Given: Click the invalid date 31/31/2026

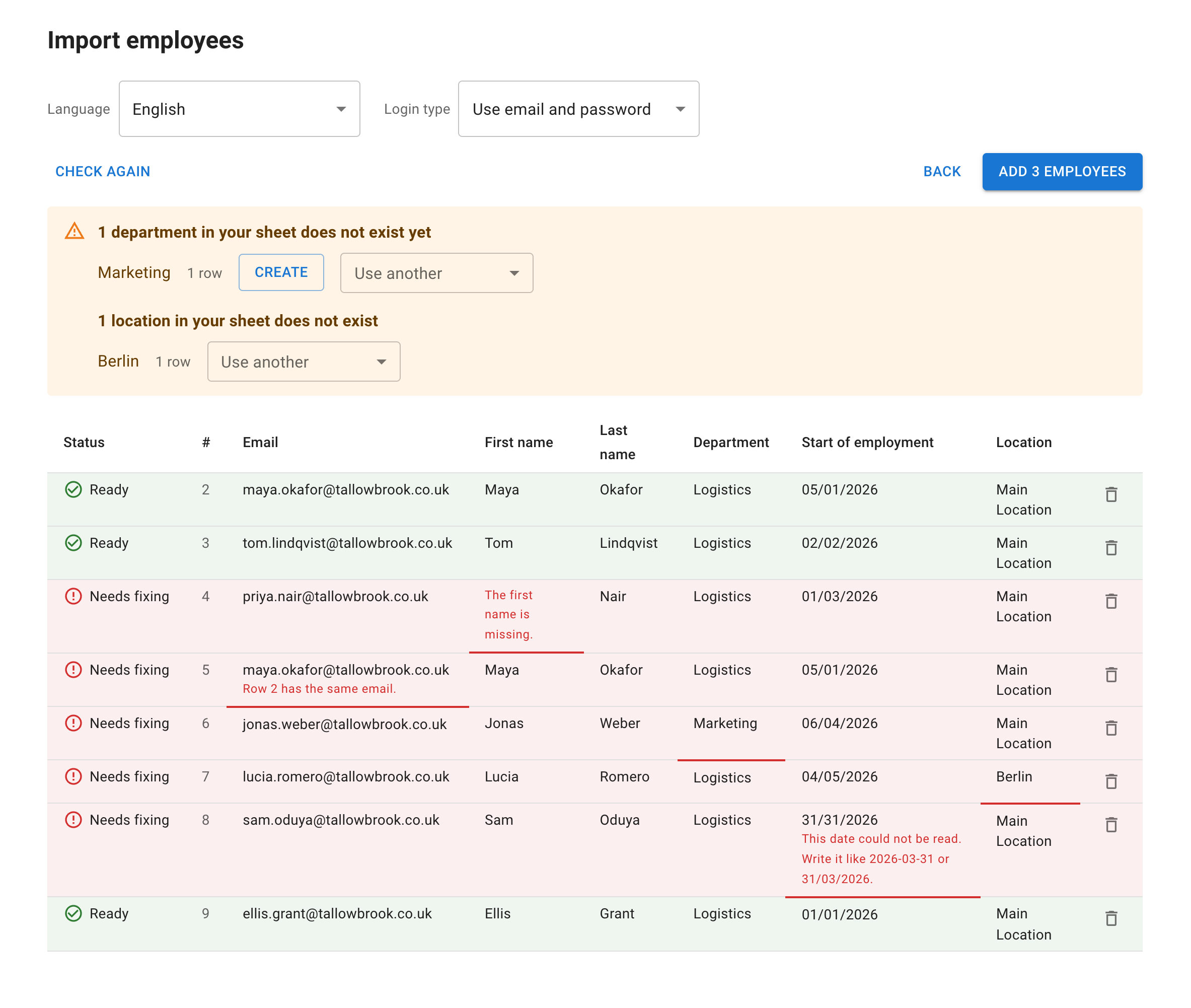Looking at the screenshot, I should 839,819.
